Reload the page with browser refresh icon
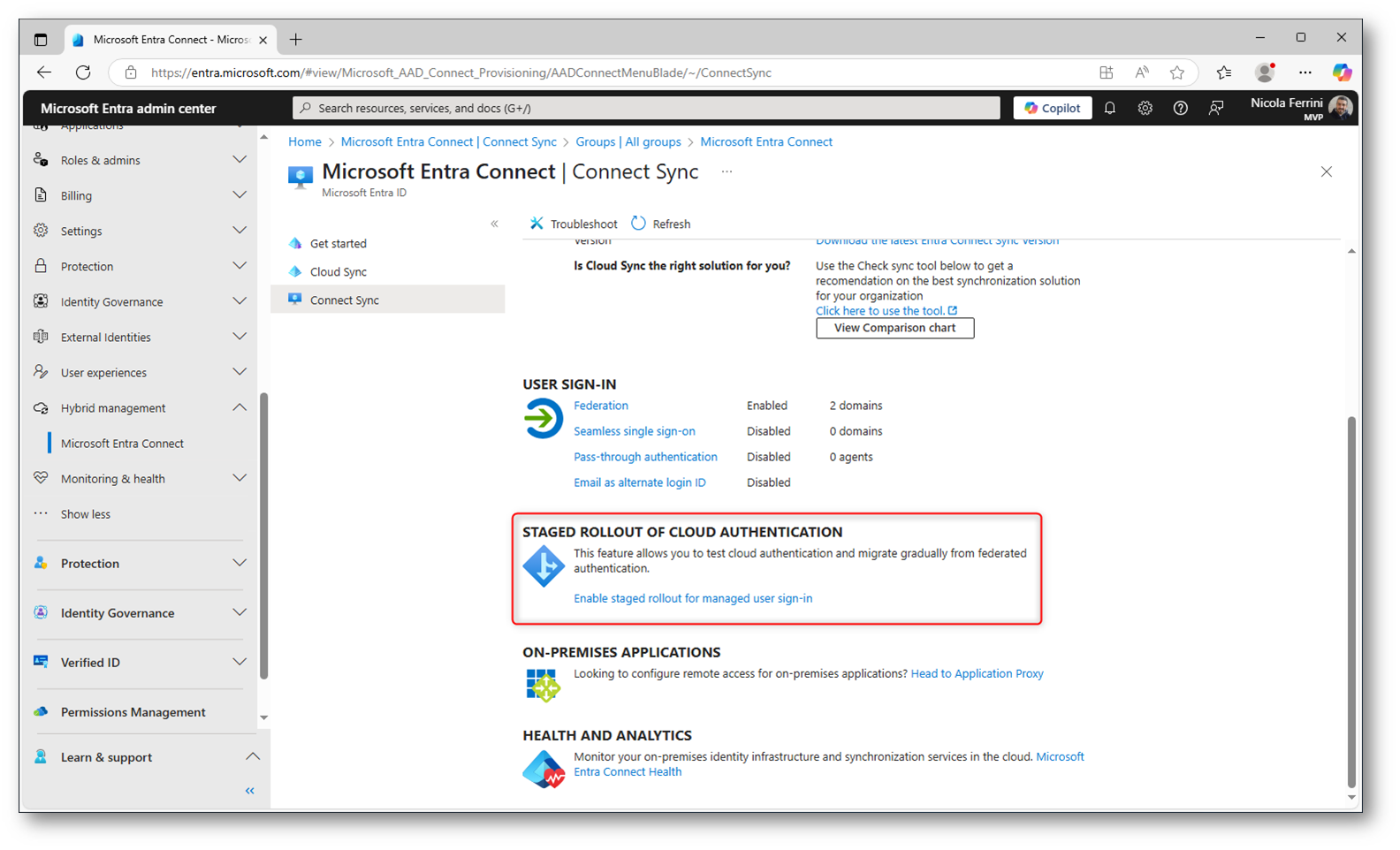This screenshot has width=1400, height=850. click(x=83, y=72)
